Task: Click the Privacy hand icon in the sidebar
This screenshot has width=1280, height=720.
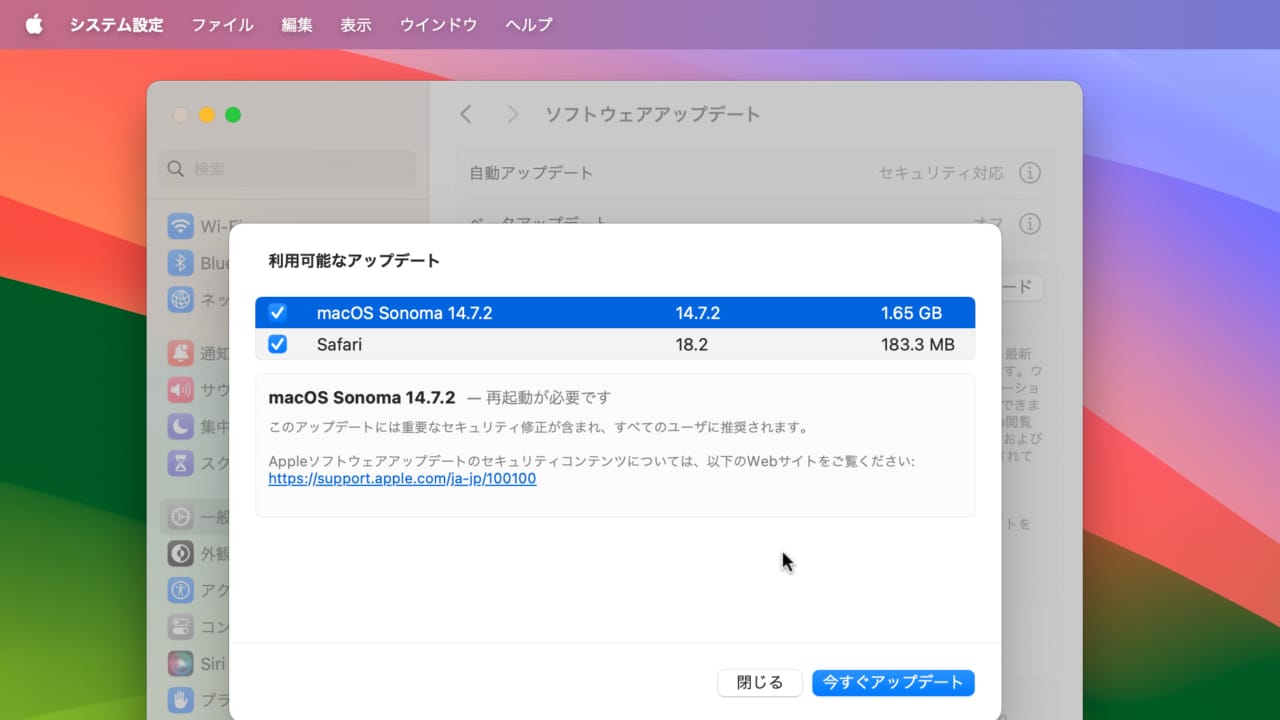Action: (180, 699)
